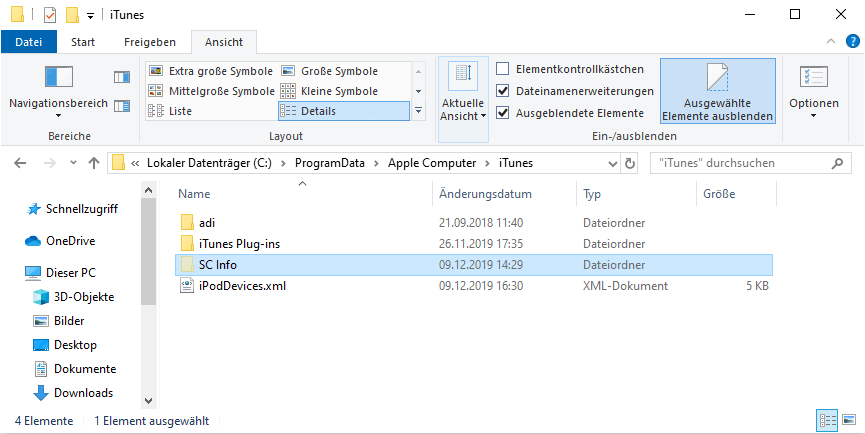Open address bar history dropdown

click(611, 163)
